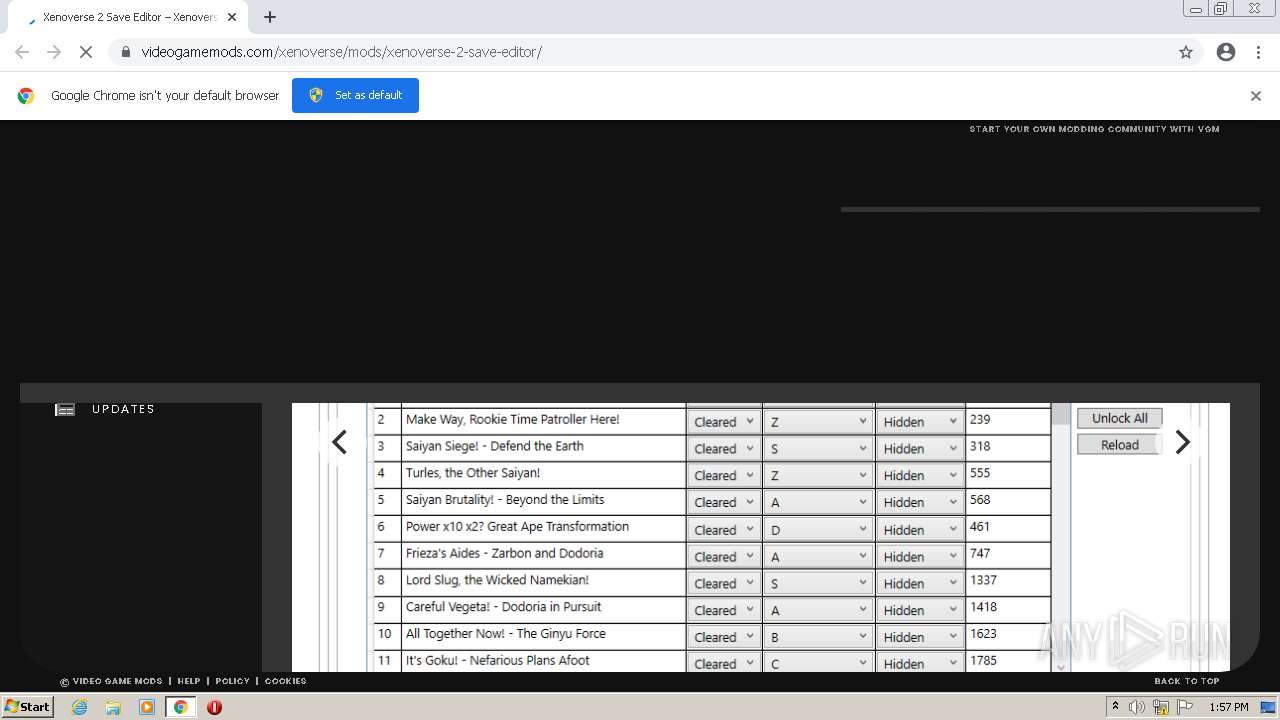Close the Xenoverse 2 Save Editor tab

[232, 17]
